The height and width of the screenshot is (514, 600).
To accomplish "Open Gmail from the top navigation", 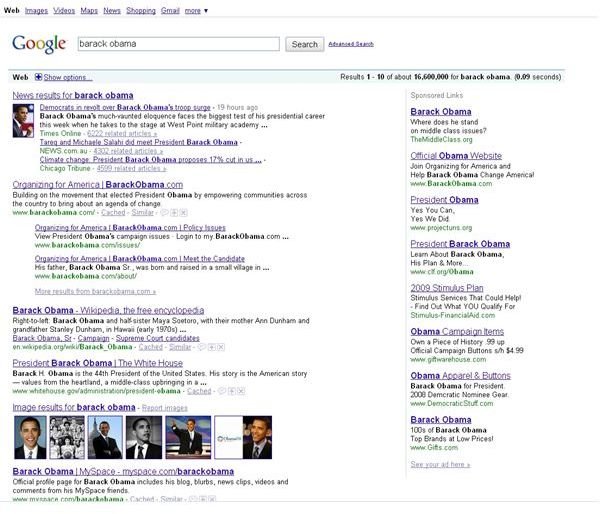I will coord(170,11).
